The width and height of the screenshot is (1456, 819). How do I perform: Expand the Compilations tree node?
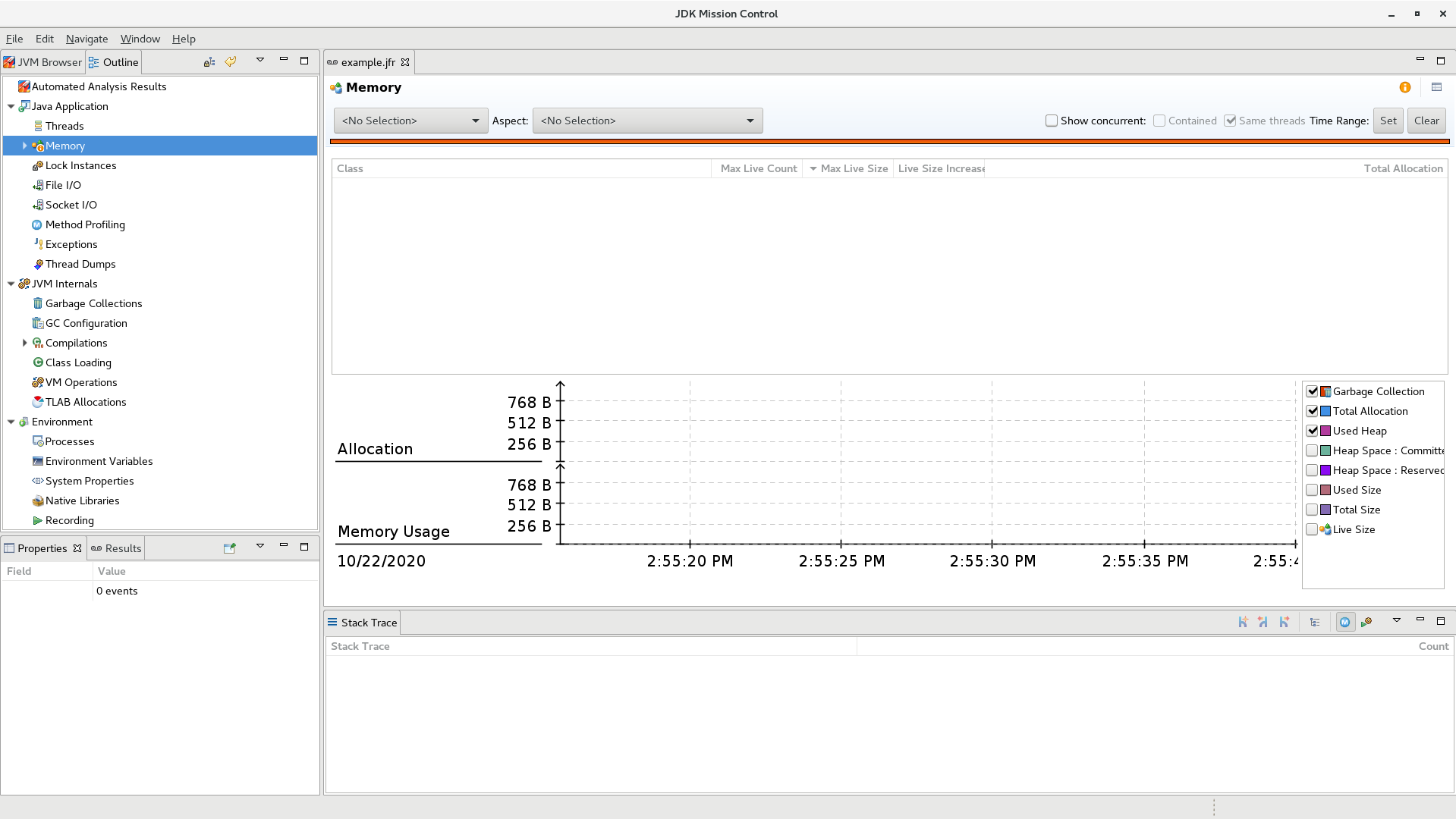25,343
